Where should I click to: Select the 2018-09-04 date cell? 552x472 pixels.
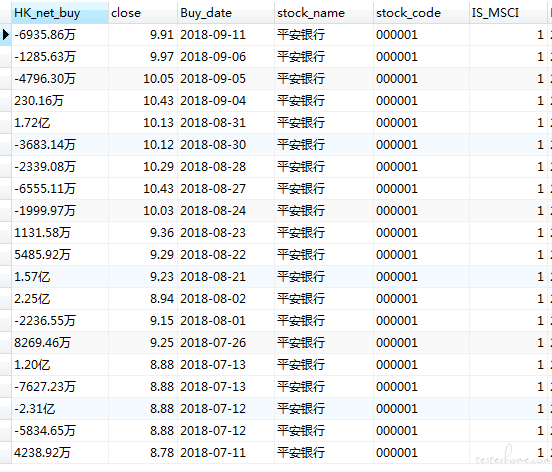point(226,101)
